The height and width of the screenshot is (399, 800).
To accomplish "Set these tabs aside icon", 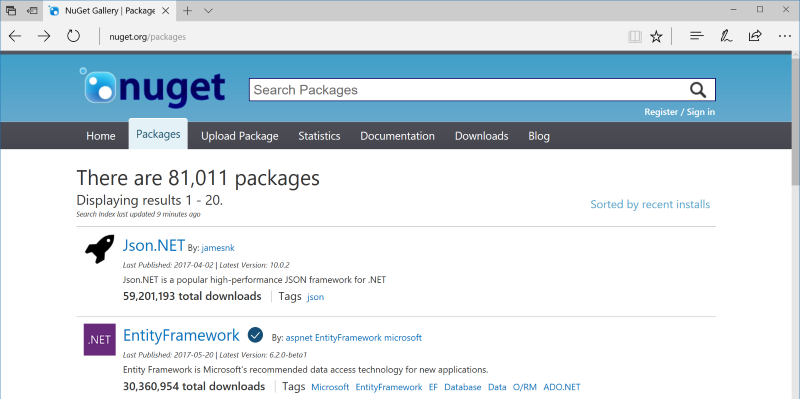I will click(x=32, y=10).
